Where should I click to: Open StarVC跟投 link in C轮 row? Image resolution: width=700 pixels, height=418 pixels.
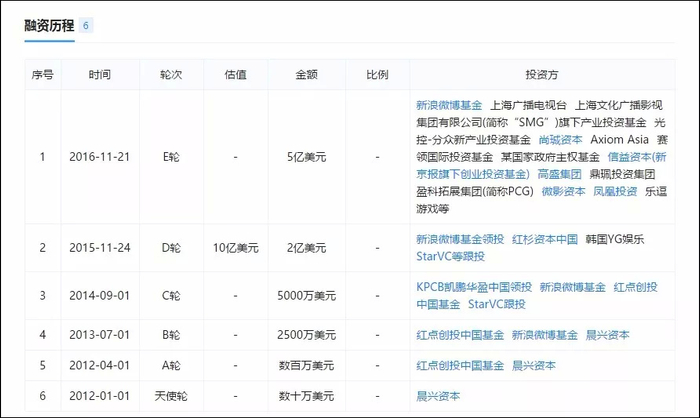[x=497, y=304]
